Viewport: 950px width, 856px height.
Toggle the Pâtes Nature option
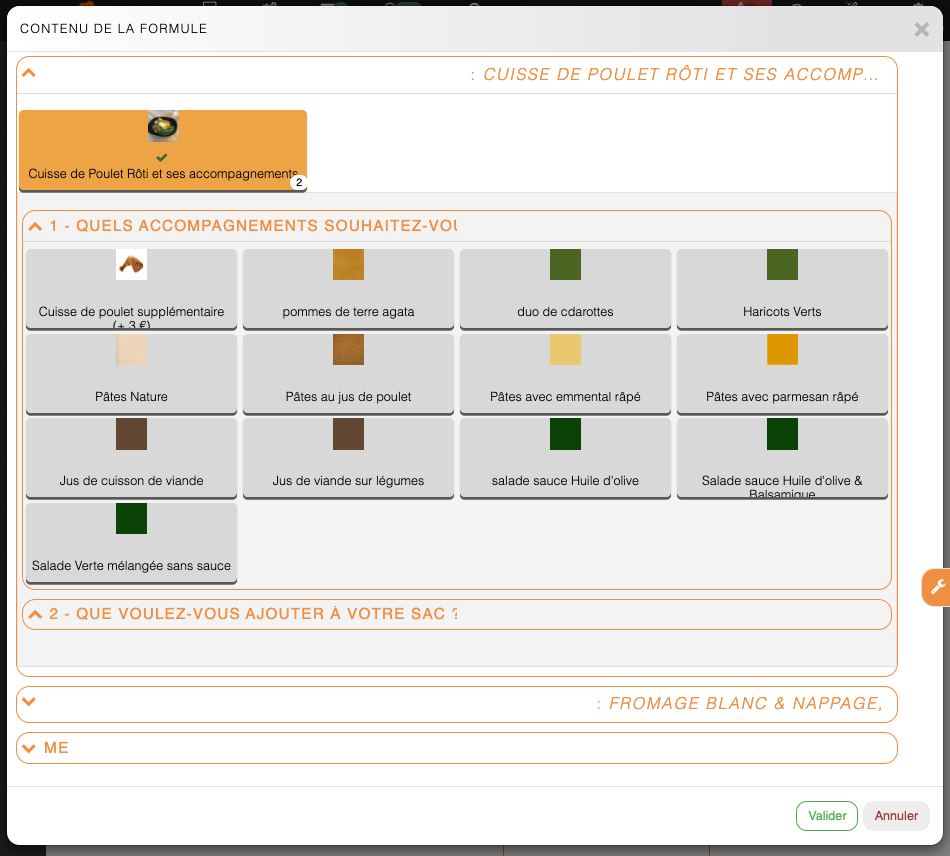(x=131, y=373)
